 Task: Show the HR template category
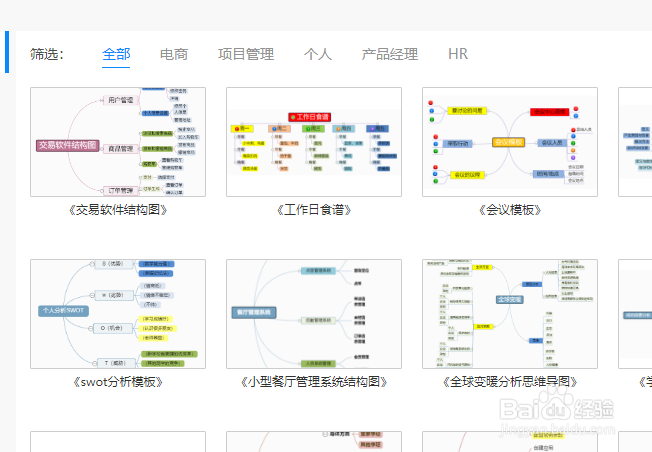click(458, 54)
